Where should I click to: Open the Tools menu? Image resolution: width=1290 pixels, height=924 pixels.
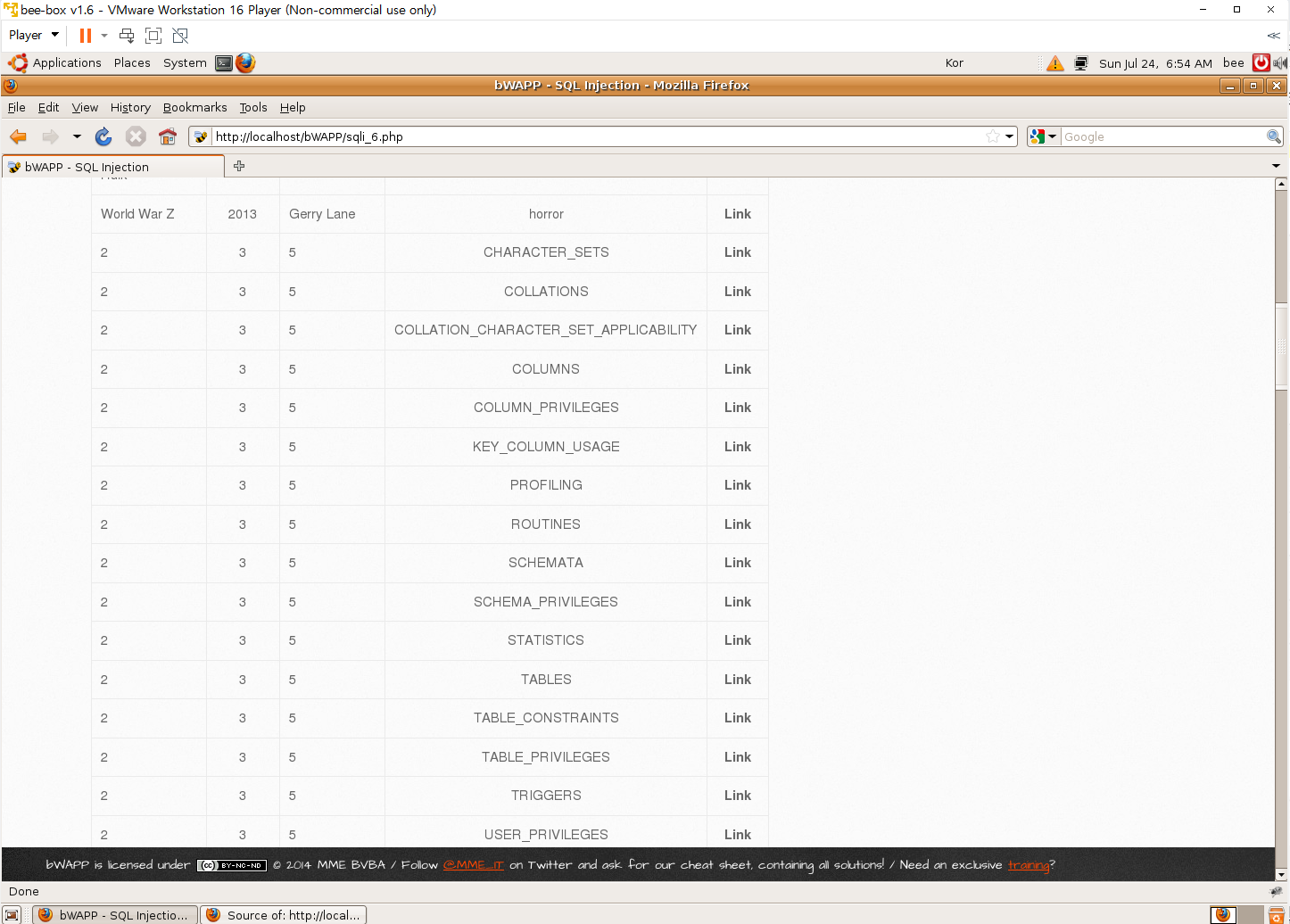(253, 107)
